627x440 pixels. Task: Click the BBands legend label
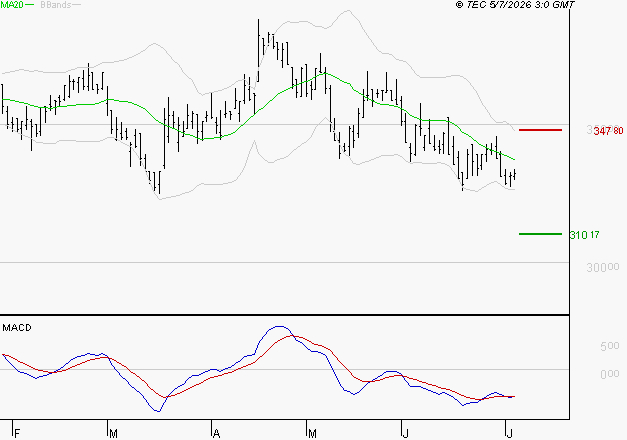56,5
